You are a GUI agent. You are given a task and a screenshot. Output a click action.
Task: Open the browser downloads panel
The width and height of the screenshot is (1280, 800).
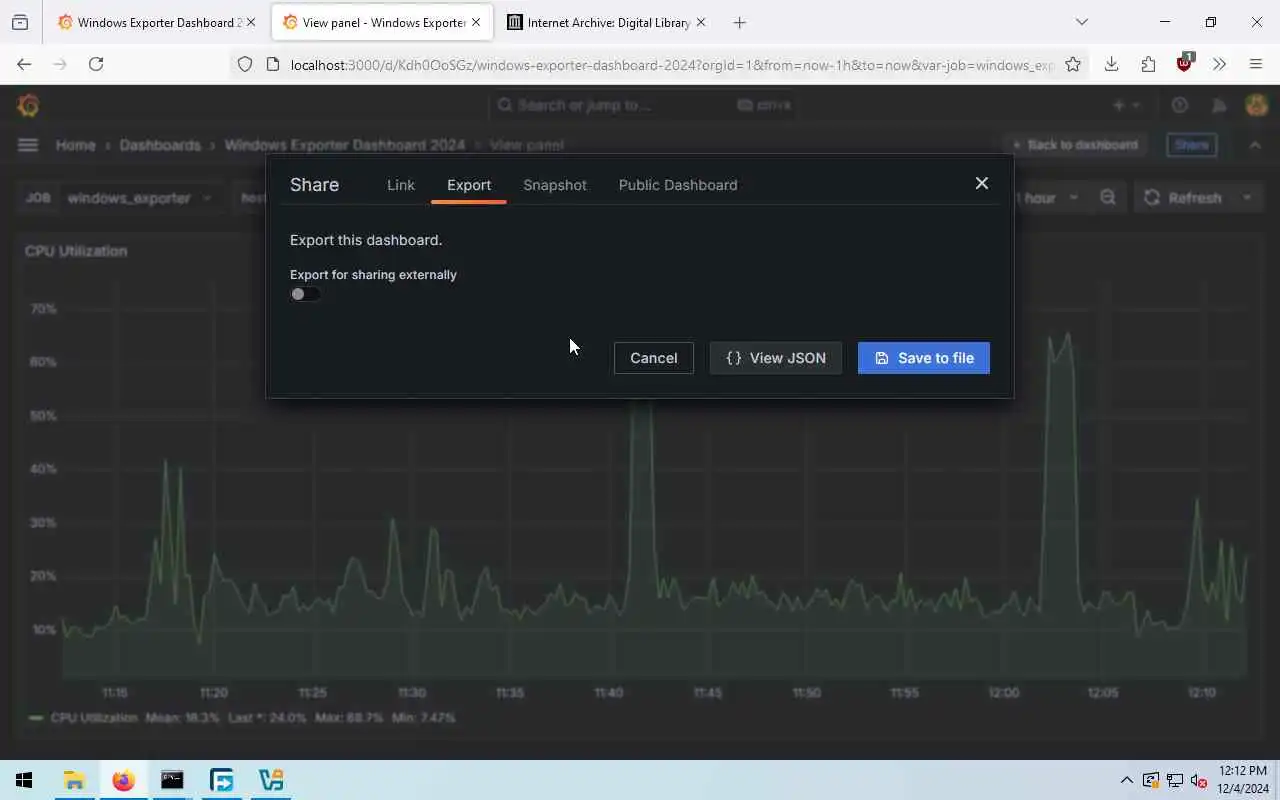1111,64
